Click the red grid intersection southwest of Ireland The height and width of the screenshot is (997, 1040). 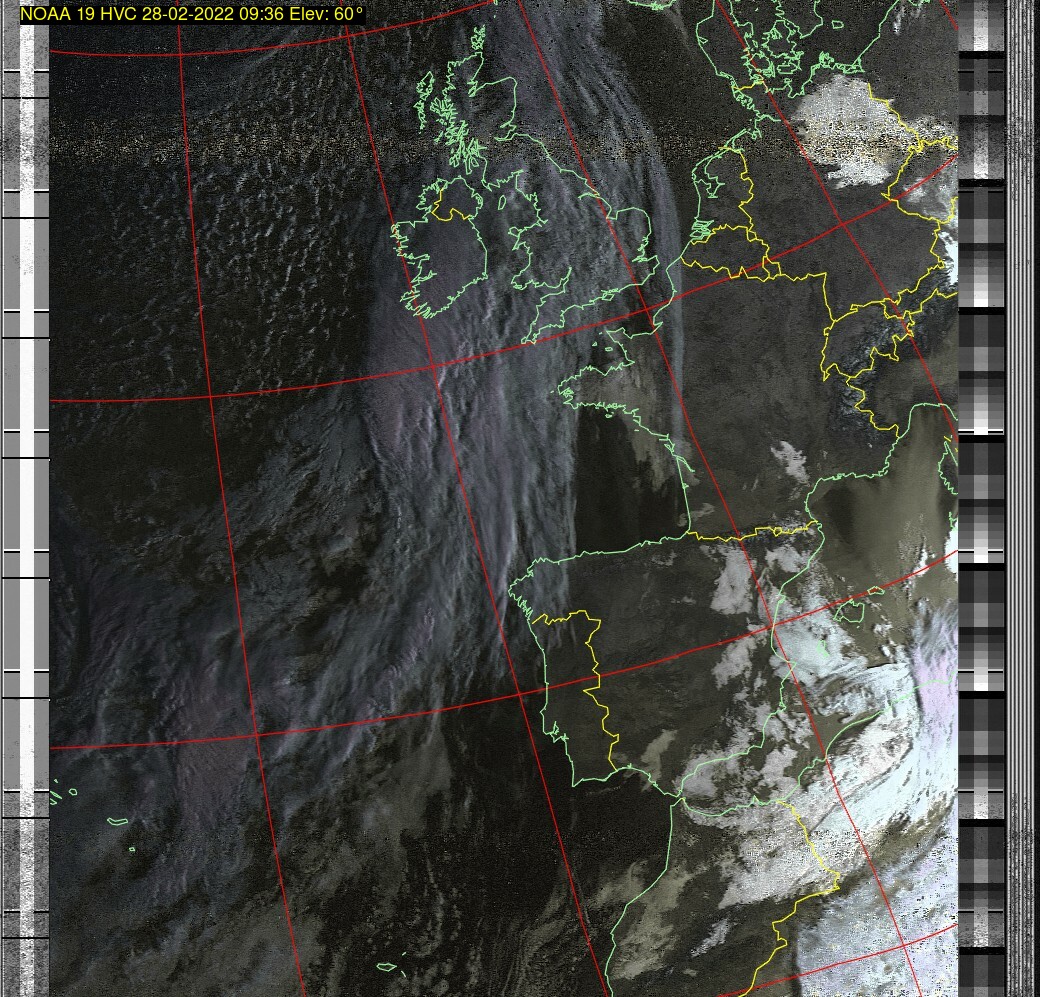point(437,367)
